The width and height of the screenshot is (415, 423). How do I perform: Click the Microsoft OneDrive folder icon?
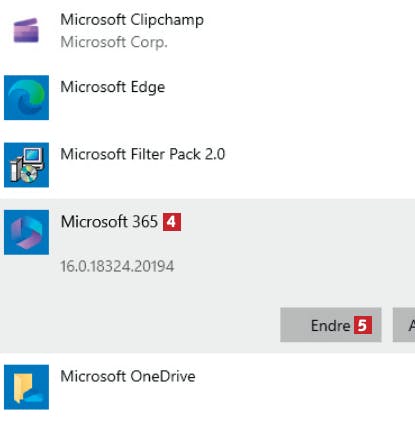coord(26,387)
